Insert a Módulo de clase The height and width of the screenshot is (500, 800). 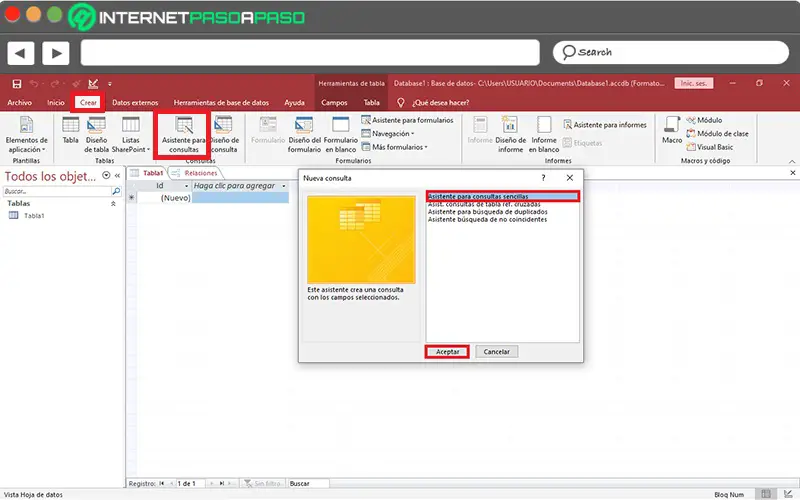(x=717, y=134)
